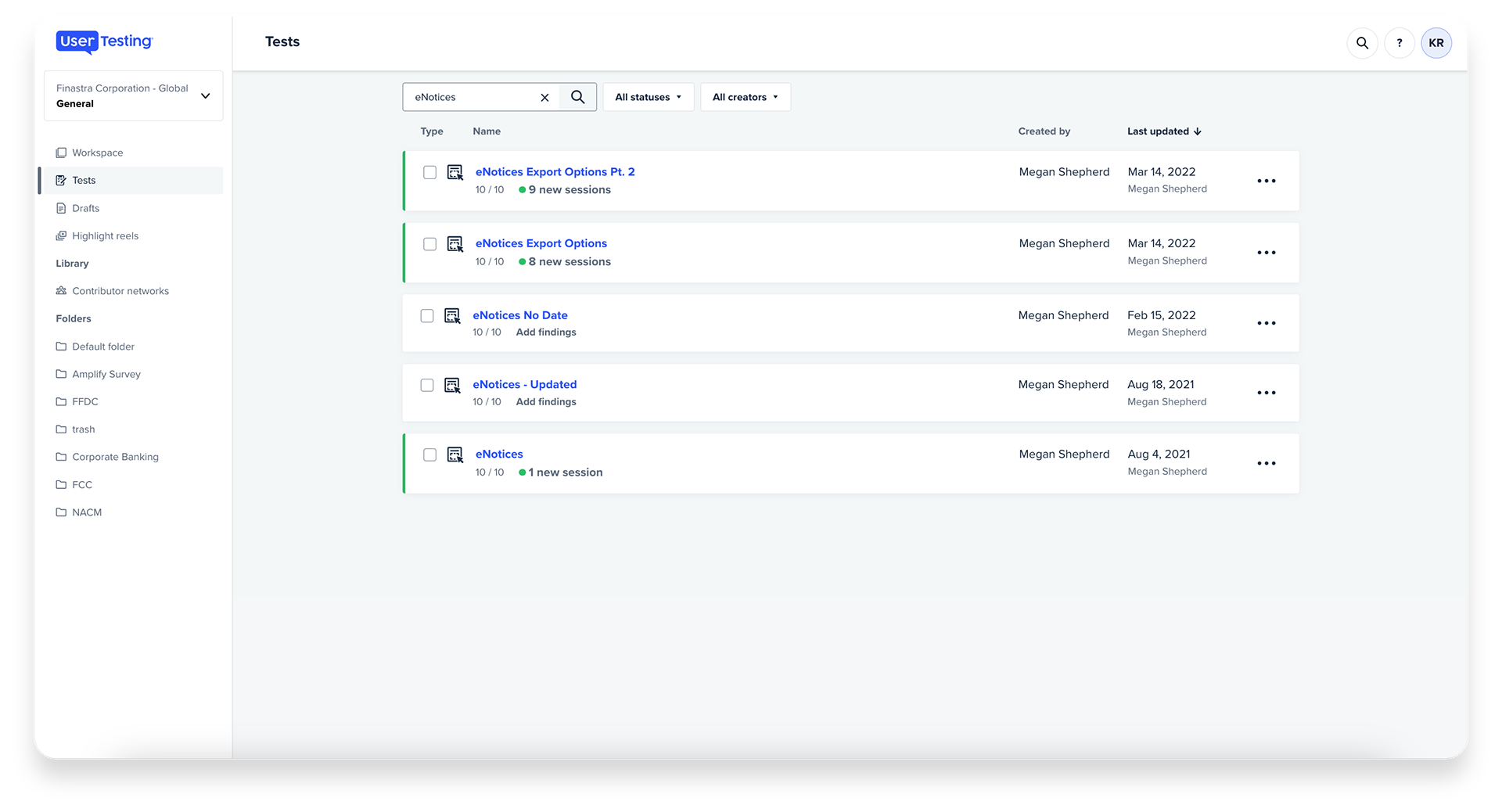
Task: Open the eNotices Export Options Pt. 2 test
Action: coord(555,172)
